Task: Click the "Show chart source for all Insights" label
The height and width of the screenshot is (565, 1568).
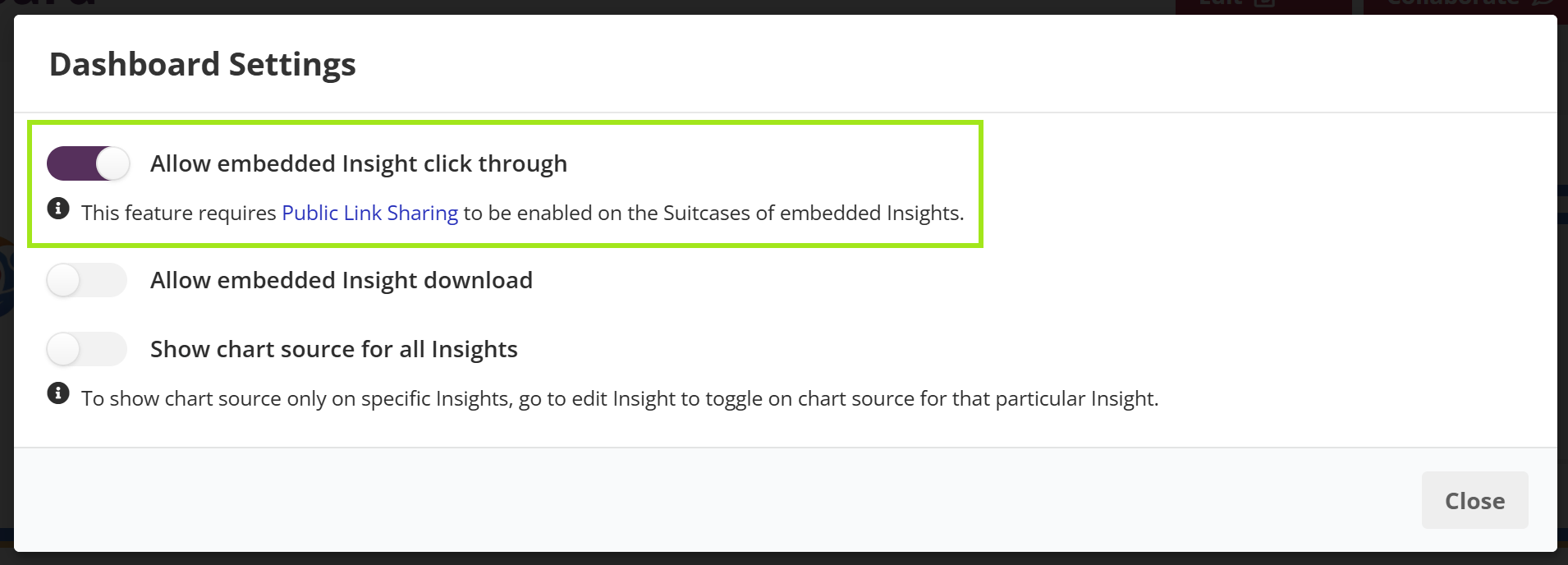Action: (x=333, y=350)
